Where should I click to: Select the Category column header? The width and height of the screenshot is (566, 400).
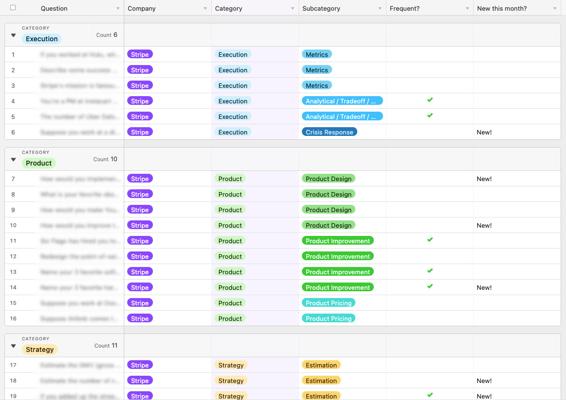pyautogui.click(x=255, y=8)
